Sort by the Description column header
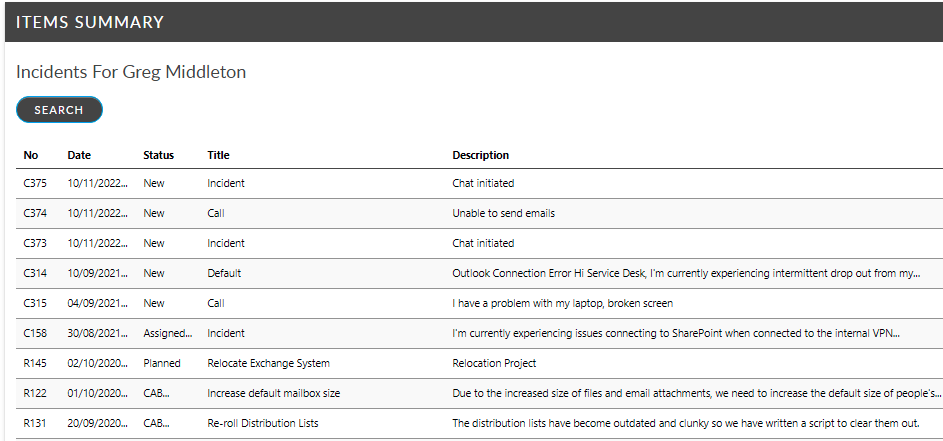Viewport: 943px width, 441px height. click(480, 155)
